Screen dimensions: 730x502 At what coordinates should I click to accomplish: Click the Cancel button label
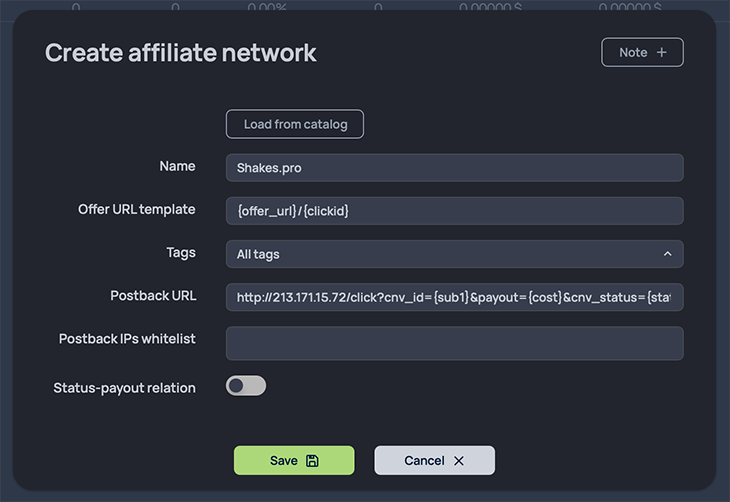[424, 461]
